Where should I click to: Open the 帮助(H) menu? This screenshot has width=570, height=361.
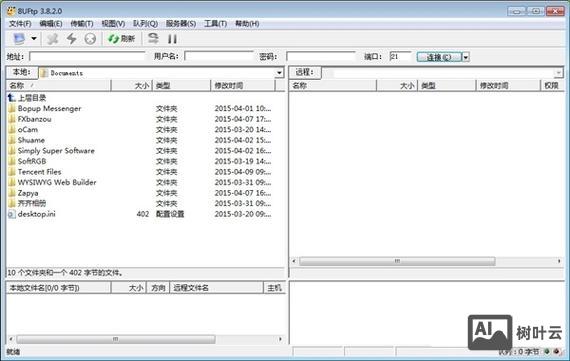pyautogui.click(x=247, y=24)
